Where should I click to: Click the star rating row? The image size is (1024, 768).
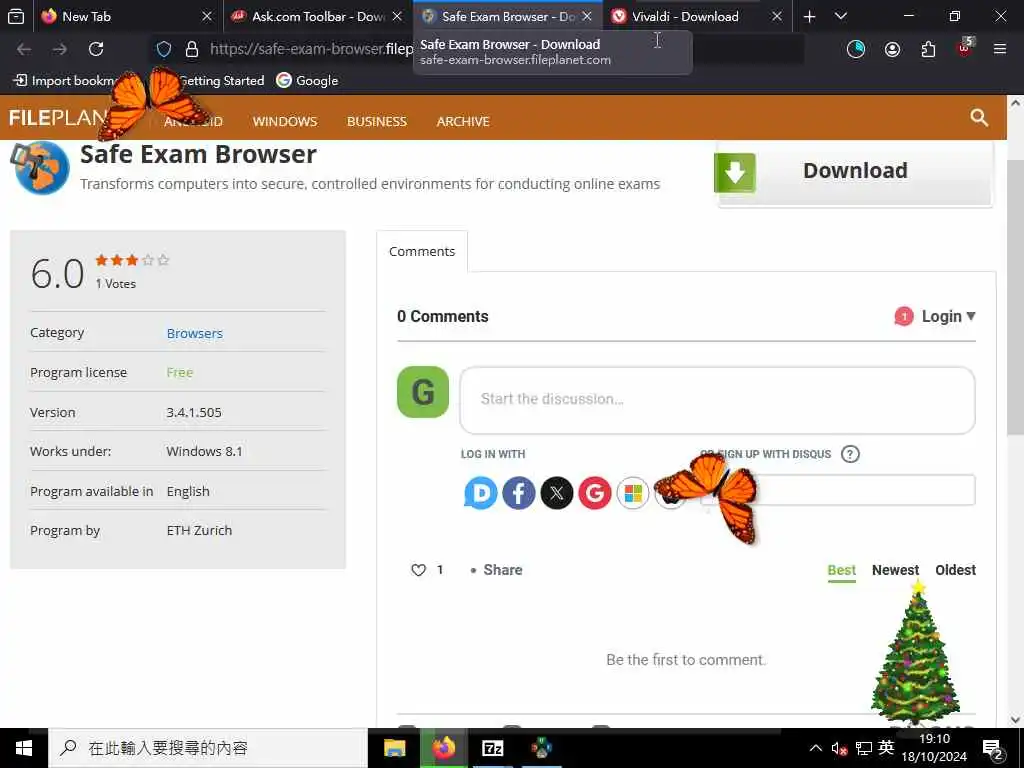(132, 260)
